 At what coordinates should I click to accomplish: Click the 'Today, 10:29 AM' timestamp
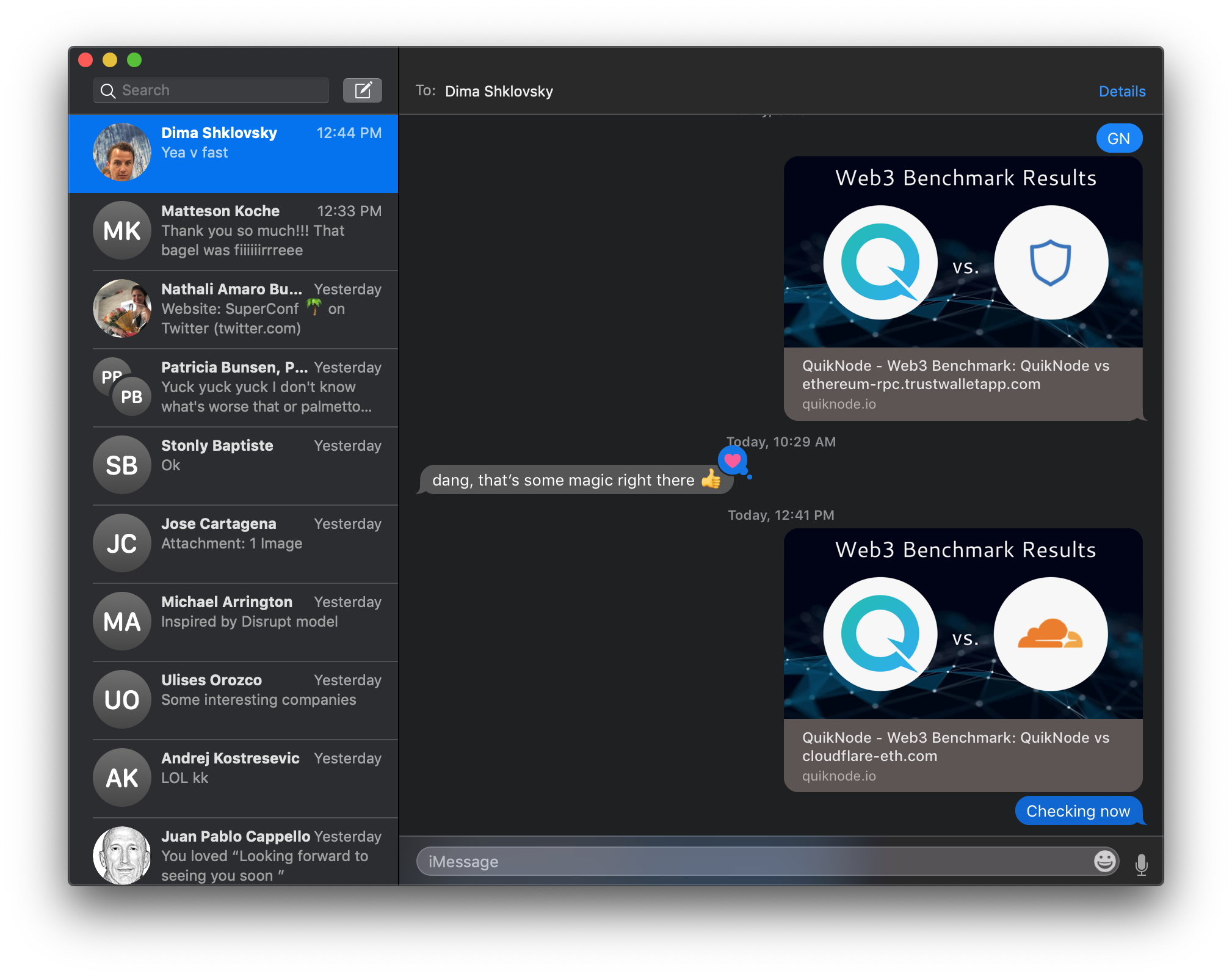point(781,442)
